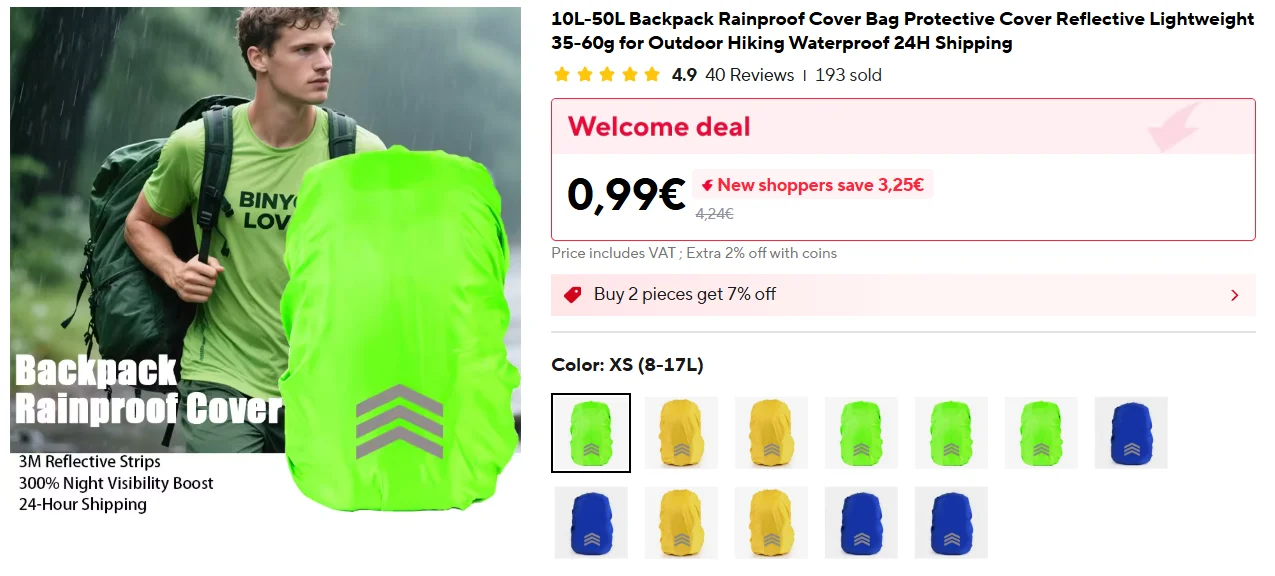This screenshot has width=1275, height=576.
Task: Click the red price tag icon
Action: [572, 295]
